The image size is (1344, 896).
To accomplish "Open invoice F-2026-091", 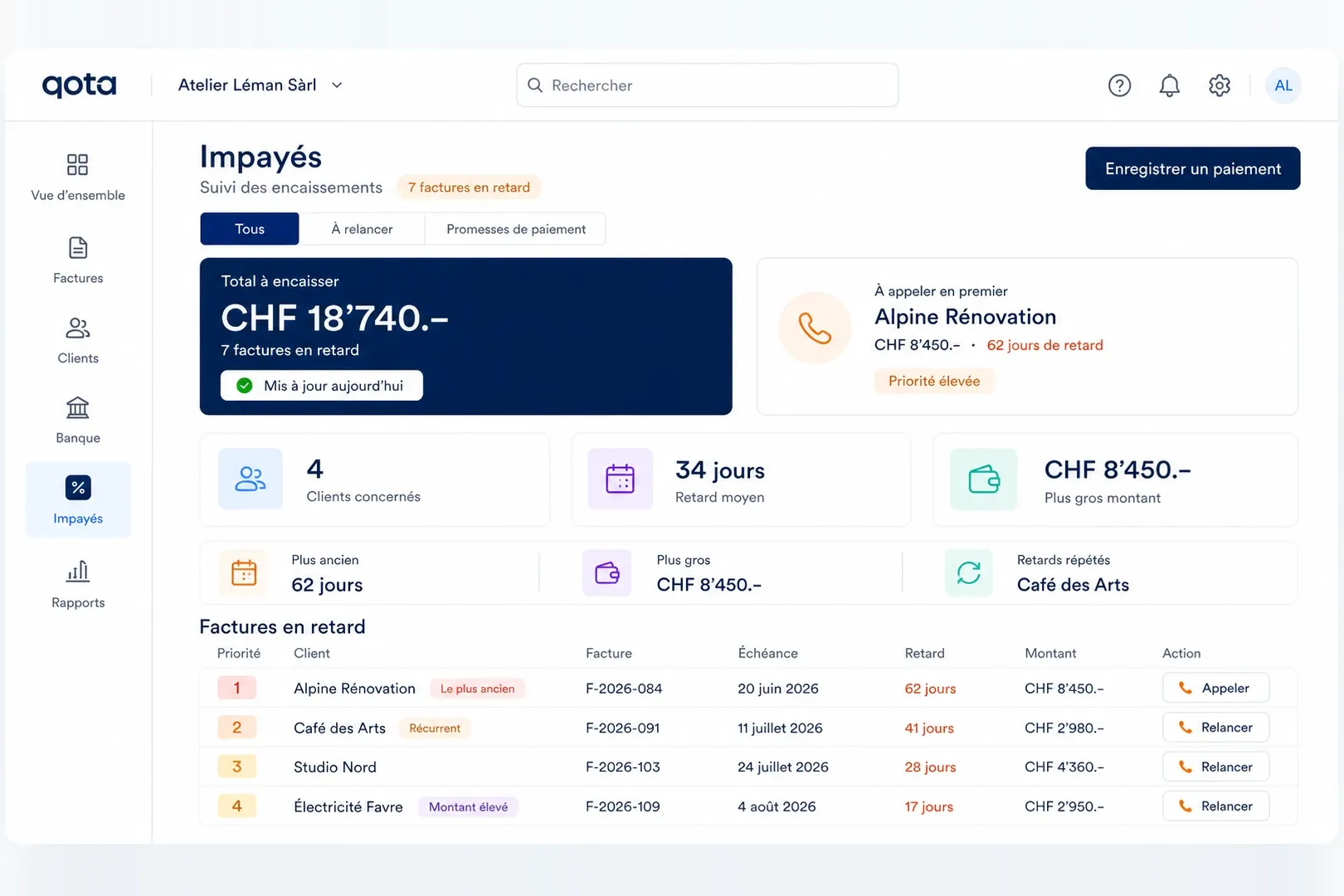I will pos(623,728).
